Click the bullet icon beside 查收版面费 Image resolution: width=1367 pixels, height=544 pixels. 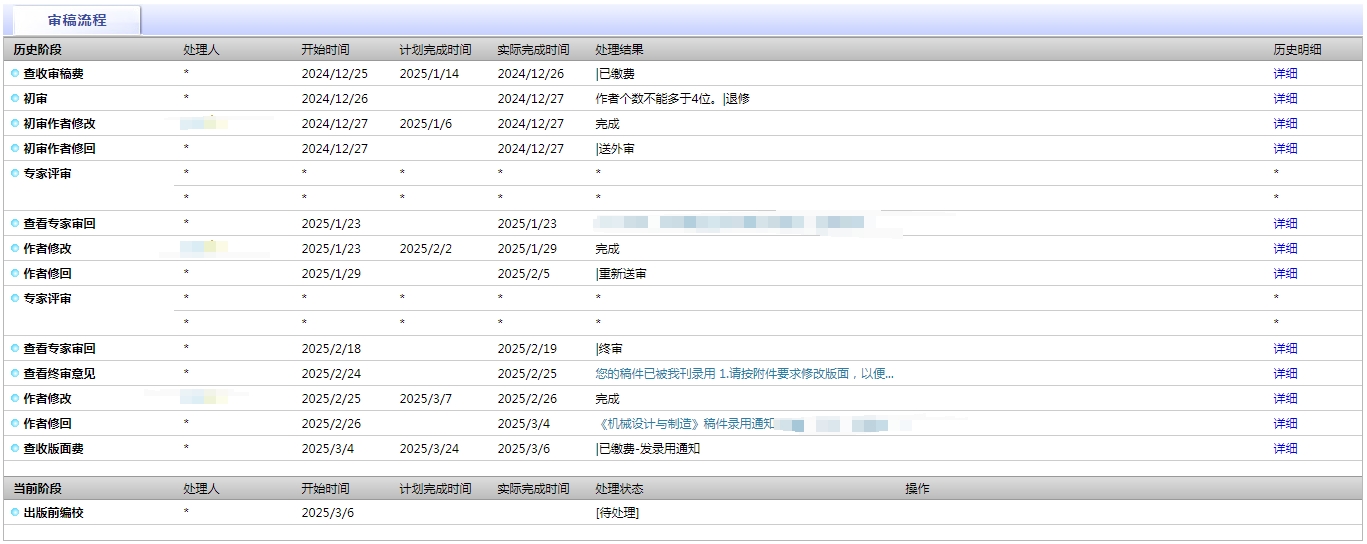pos(15,449)
